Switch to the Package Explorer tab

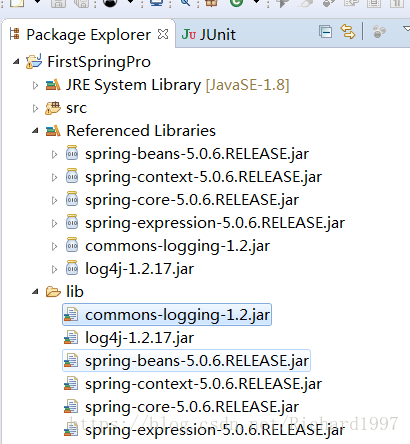tap(88, 35)
